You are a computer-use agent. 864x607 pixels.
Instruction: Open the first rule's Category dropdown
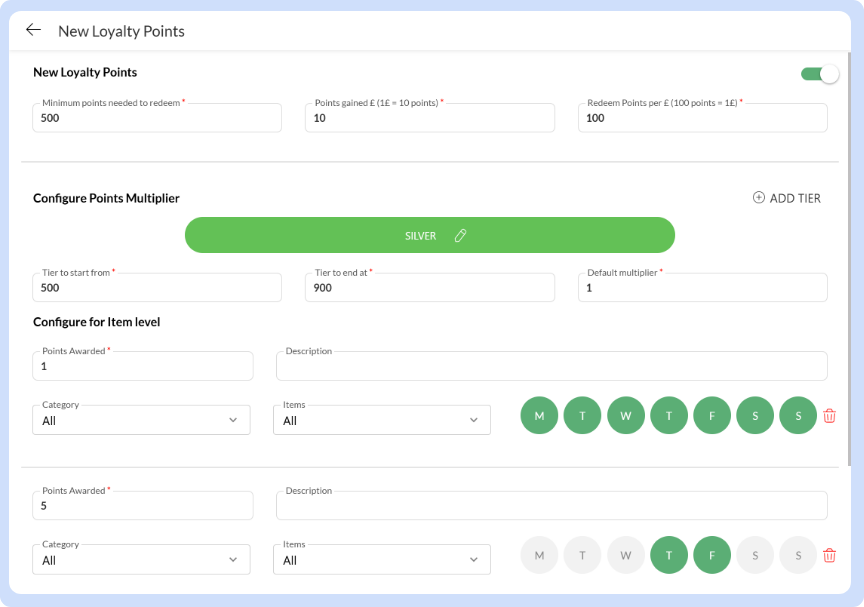coord(141,420)
